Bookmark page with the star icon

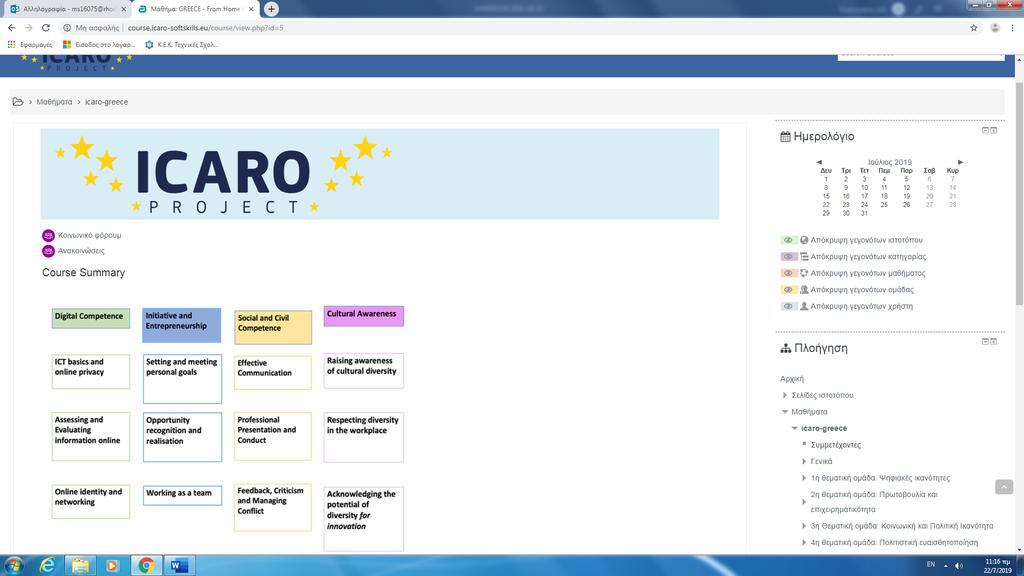click(x=974, y=28)
